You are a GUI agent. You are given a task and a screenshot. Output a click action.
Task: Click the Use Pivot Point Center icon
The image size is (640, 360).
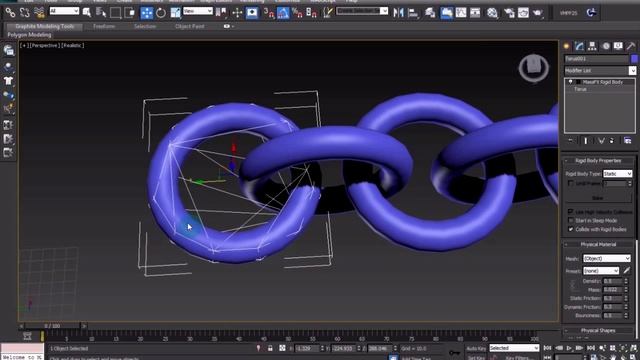click(x=221, y=13)
